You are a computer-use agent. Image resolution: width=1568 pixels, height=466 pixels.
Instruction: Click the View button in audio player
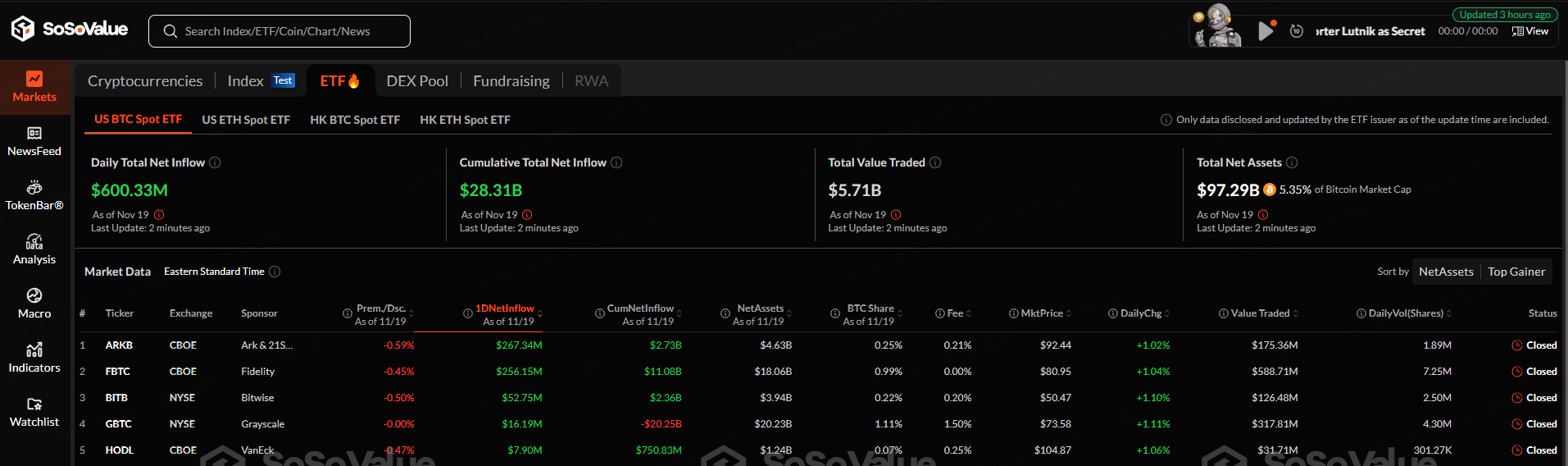[x=1530, y=31]
